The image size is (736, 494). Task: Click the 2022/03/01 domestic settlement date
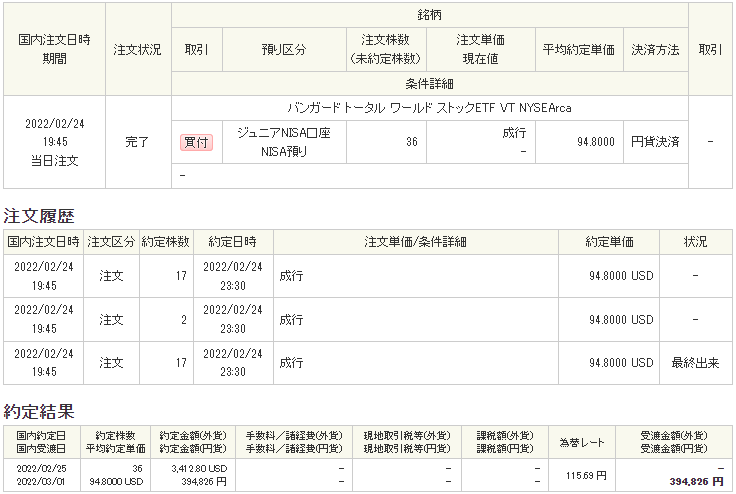pos(41,482)
